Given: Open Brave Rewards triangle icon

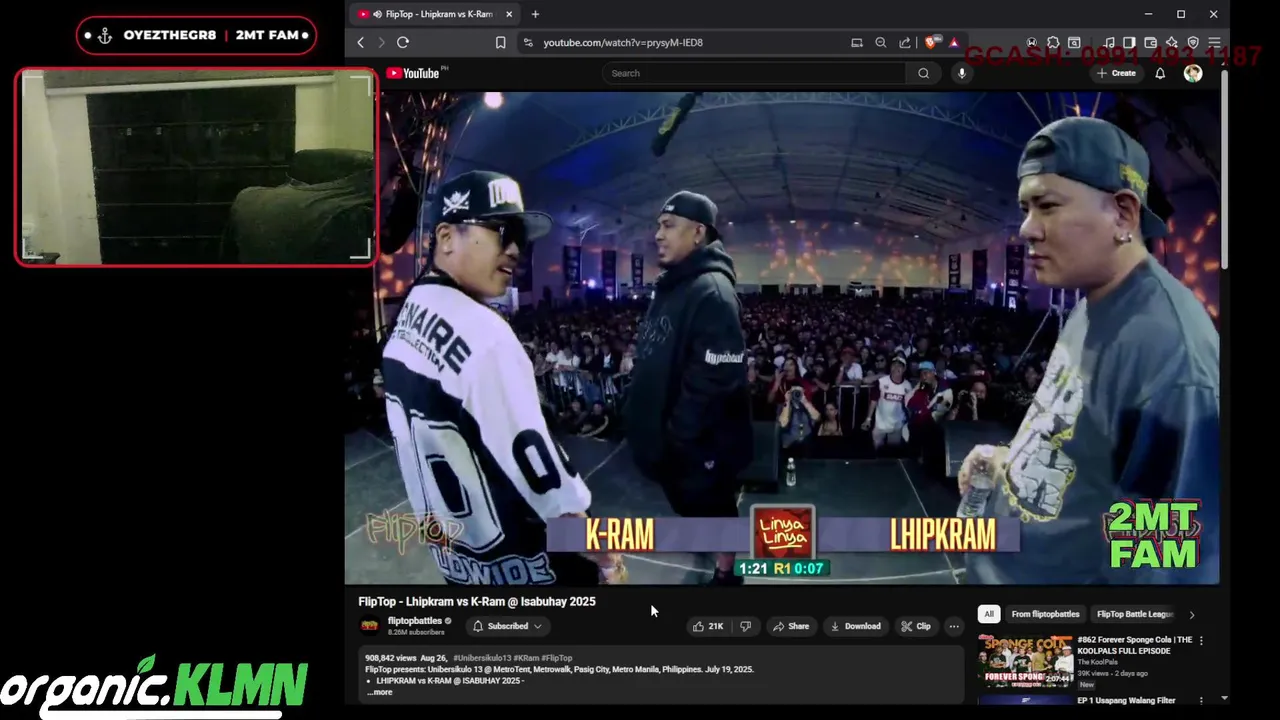Looking at the screenshot, I should [x=954, y=43].
